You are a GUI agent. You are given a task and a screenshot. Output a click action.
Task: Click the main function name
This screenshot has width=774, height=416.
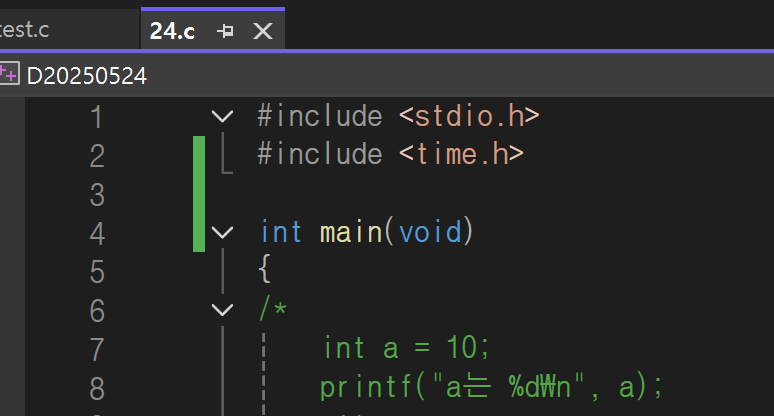pyautogui.click(x=350, y=232)
